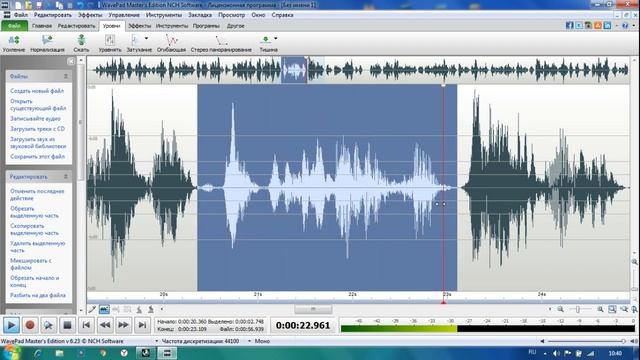Expand the Тишина dropdown arrow
The height and width of the screenshot is (360, 640).
click(x=276, y=39)
